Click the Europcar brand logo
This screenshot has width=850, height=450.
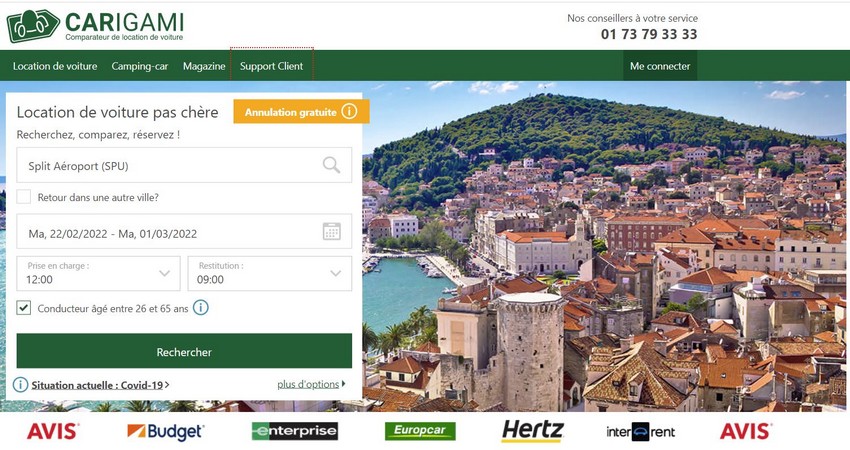point(420,431)
